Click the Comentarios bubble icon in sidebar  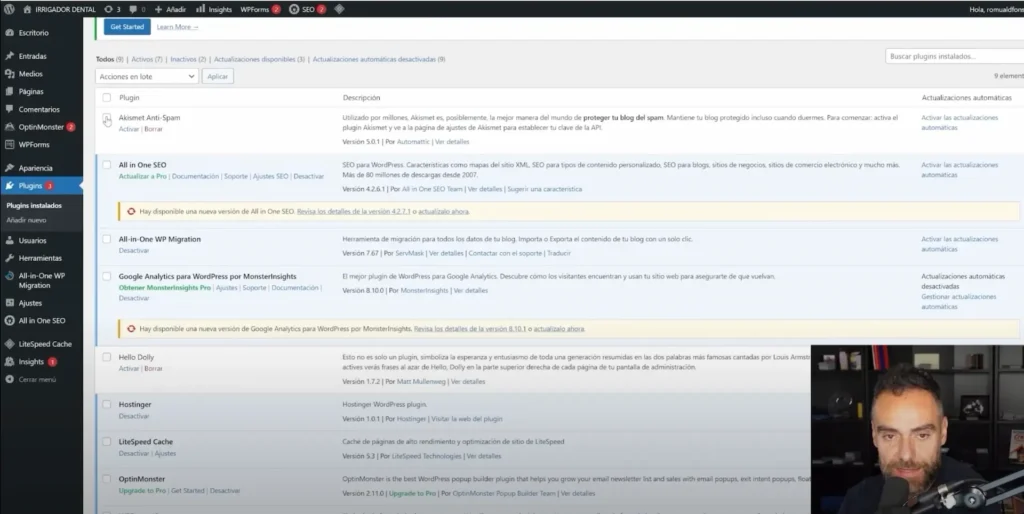coord(9,109)
